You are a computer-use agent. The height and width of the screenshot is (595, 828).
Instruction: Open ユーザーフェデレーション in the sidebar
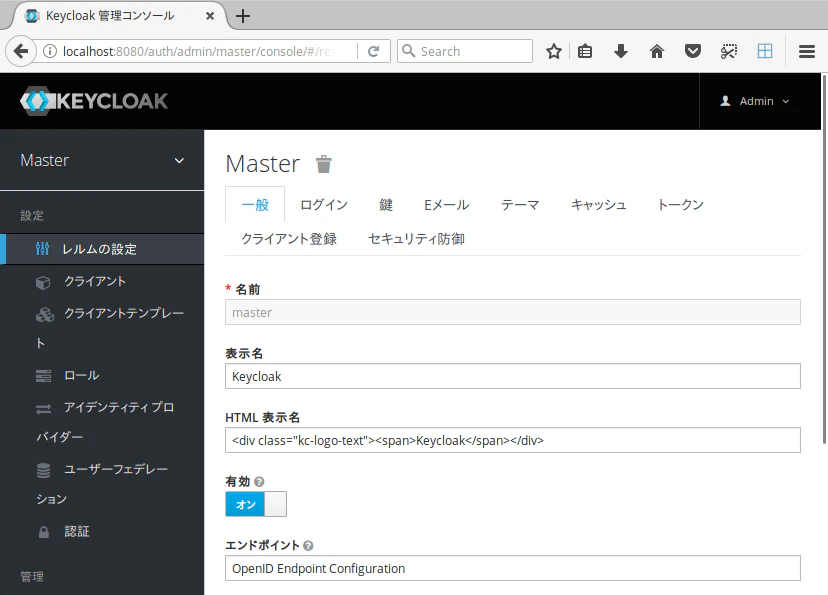point(102,484)
